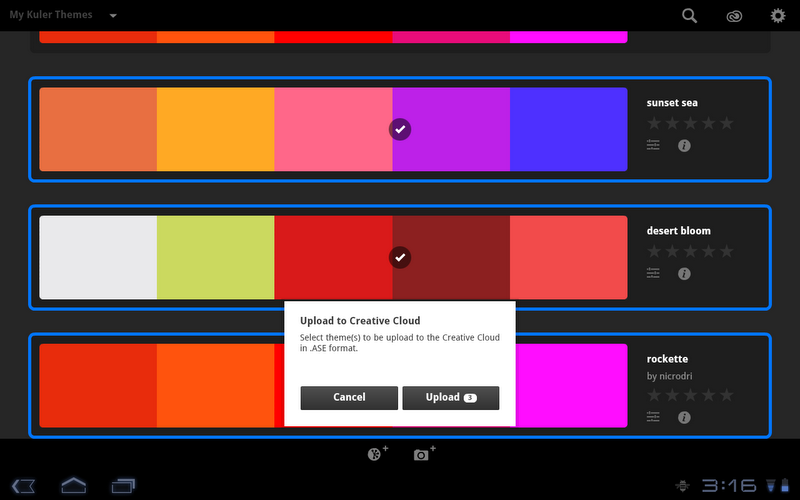Rate rockette with second star
Image resolution: width=800 pixels, height=500 pixels.
pyautogui.click(x=672, y=395)
